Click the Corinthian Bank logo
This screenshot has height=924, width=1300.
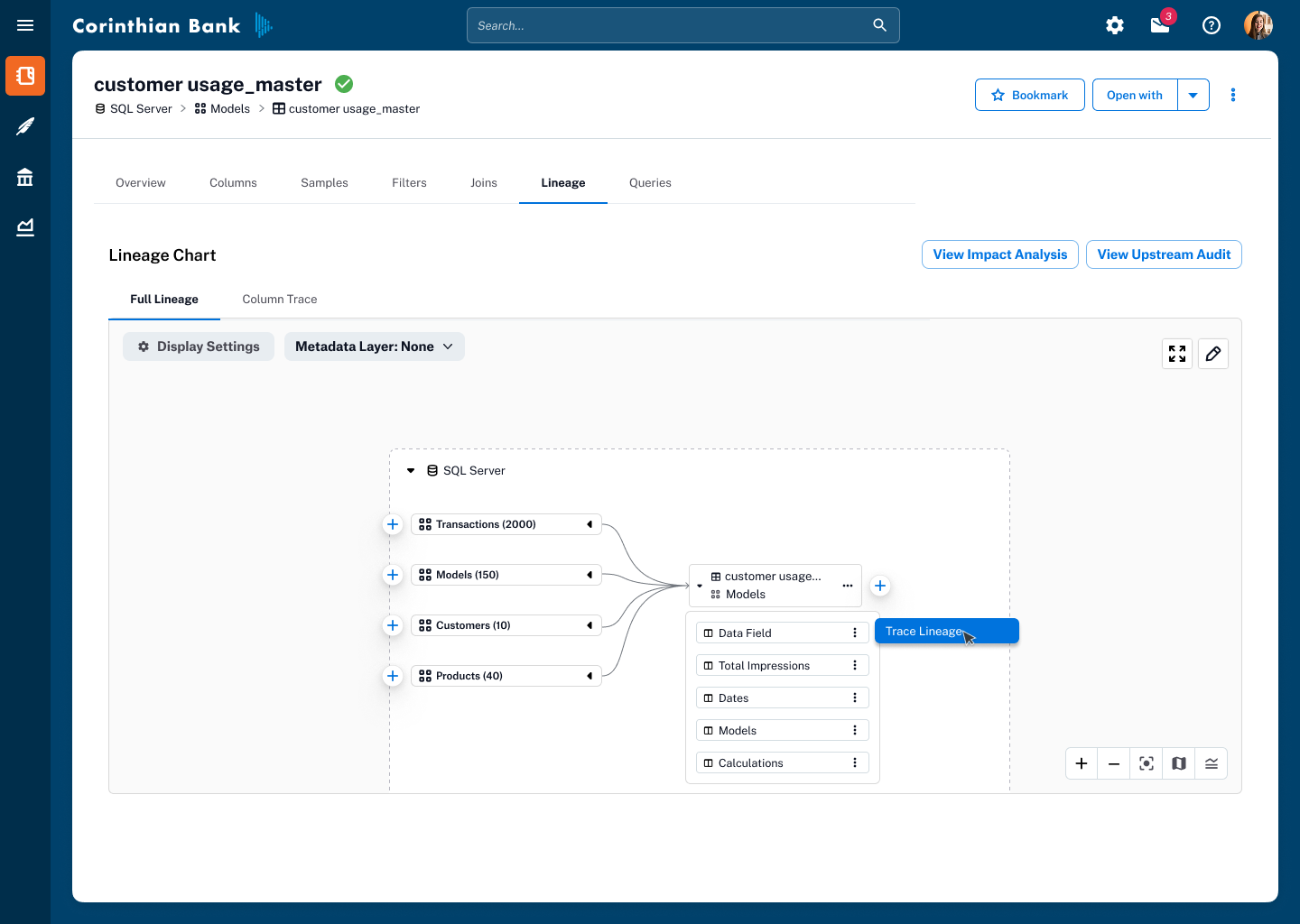click(172, 25)
